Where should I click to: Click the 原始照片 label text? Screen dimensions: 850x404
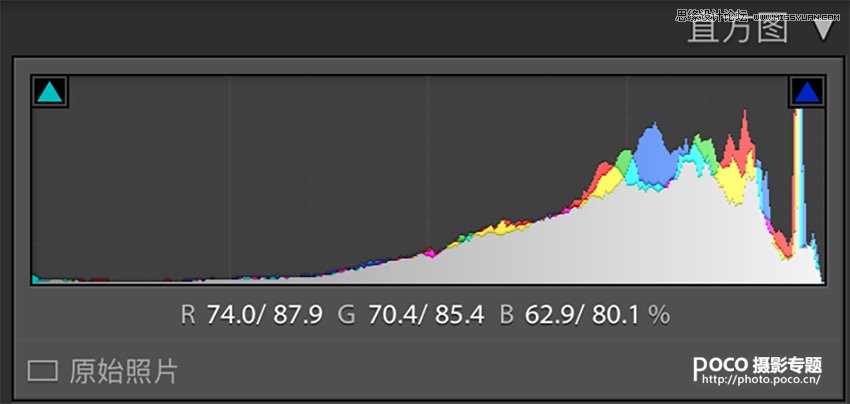[x=124, y=372]
